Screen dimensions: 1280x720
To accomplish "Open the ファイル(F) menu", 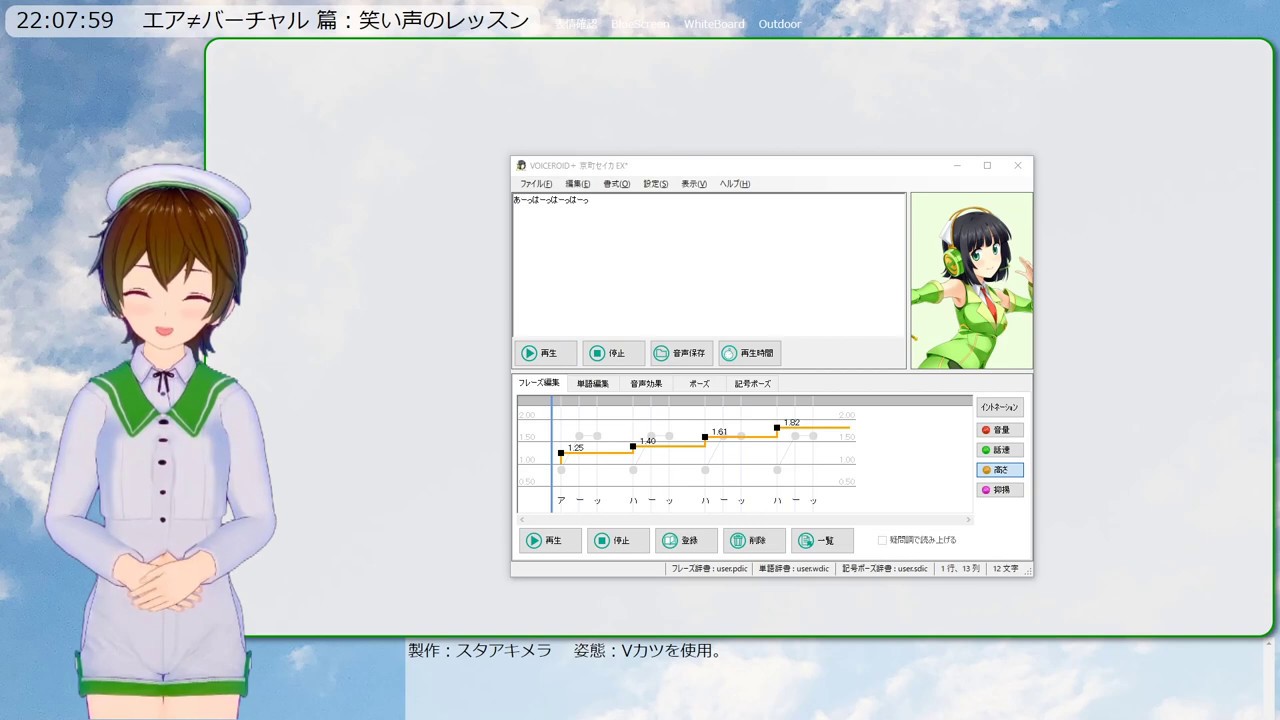I will (x=536, y=184).
